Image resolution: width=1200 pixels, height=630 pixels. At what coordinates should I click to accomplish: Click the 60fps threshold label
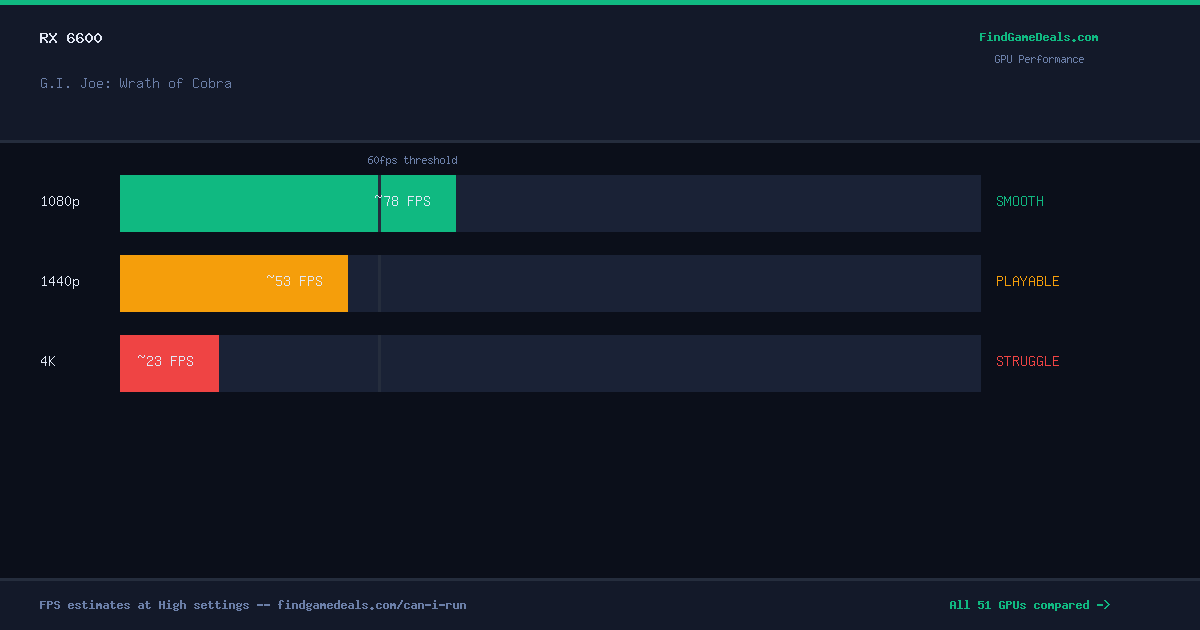(x=412, y=160)
